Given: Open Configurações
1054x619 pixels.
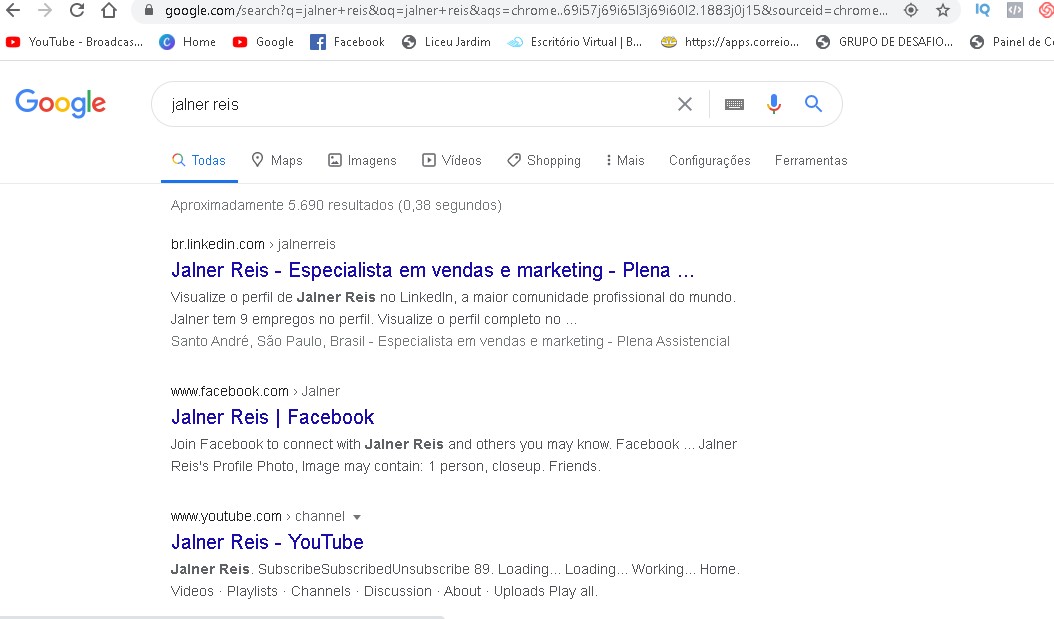Looking at the screenshot, I should (x=709, y=161).
